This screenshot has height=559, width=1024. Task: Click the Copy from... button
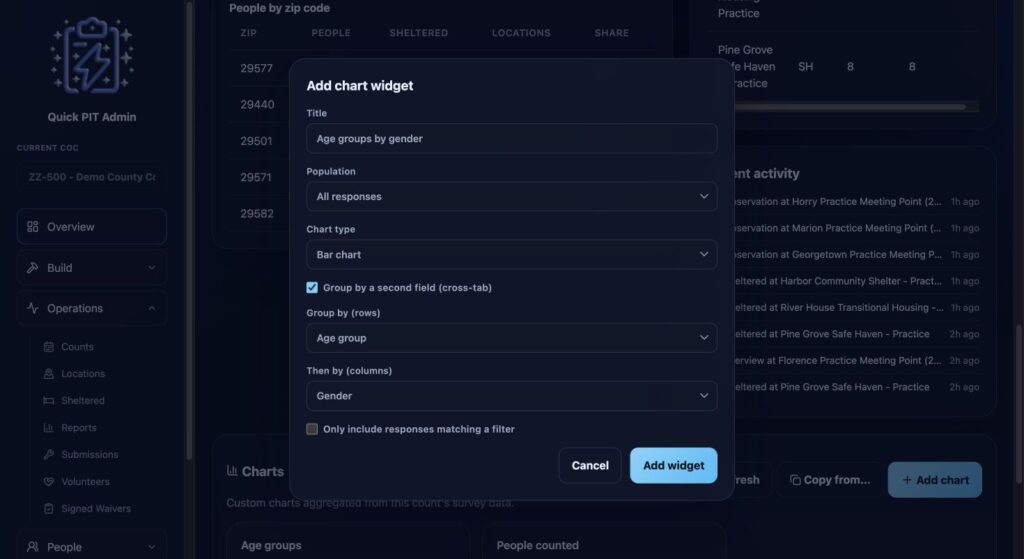coord(829,480)
